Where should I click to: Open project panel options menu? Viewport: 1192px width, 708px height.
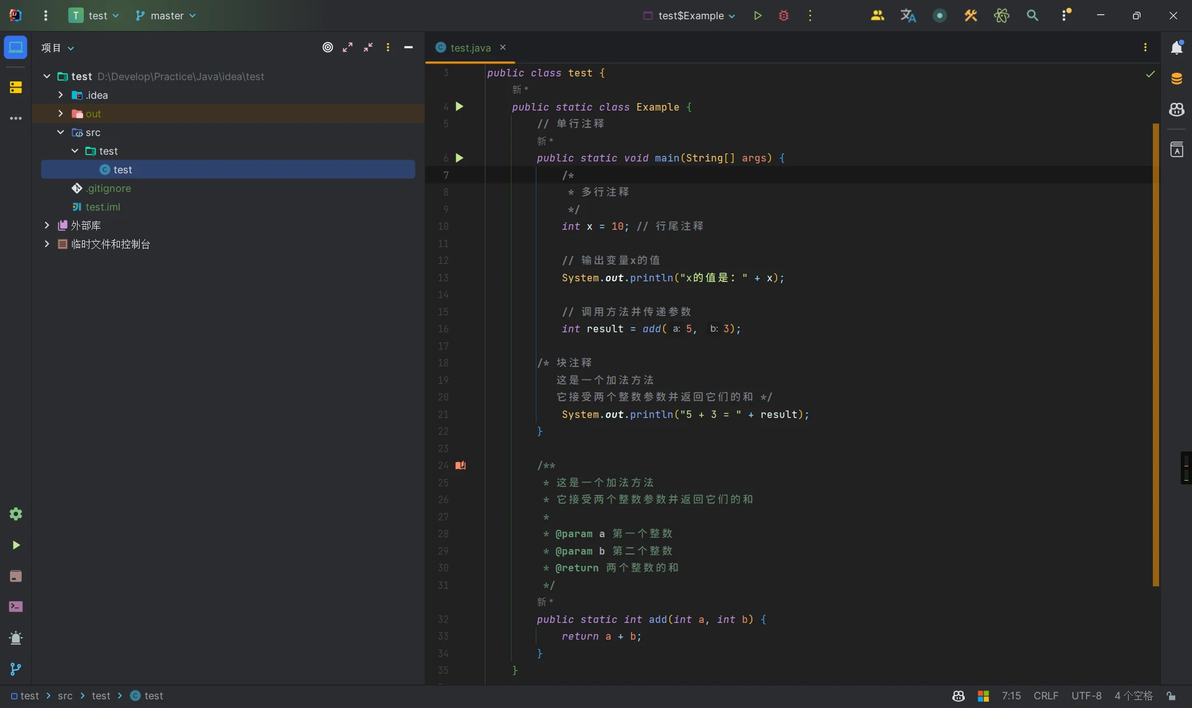point(388,47)
